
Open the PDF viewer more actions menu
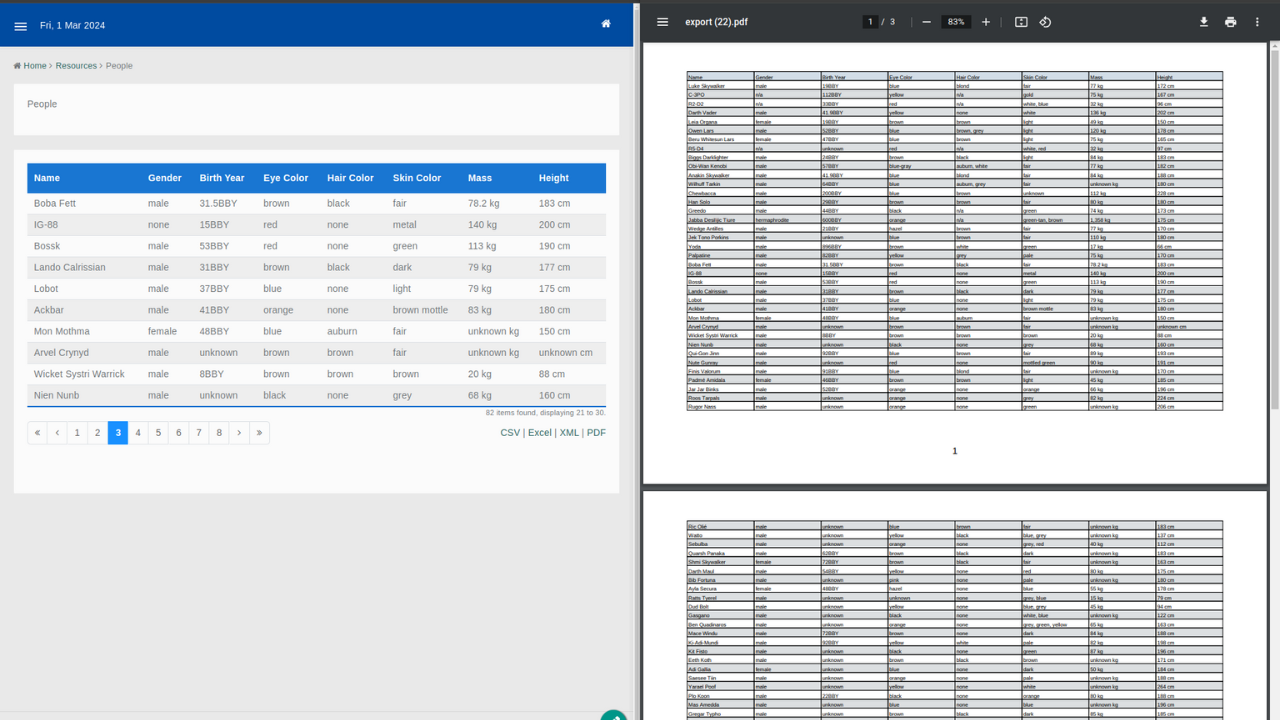point(1257,22)
